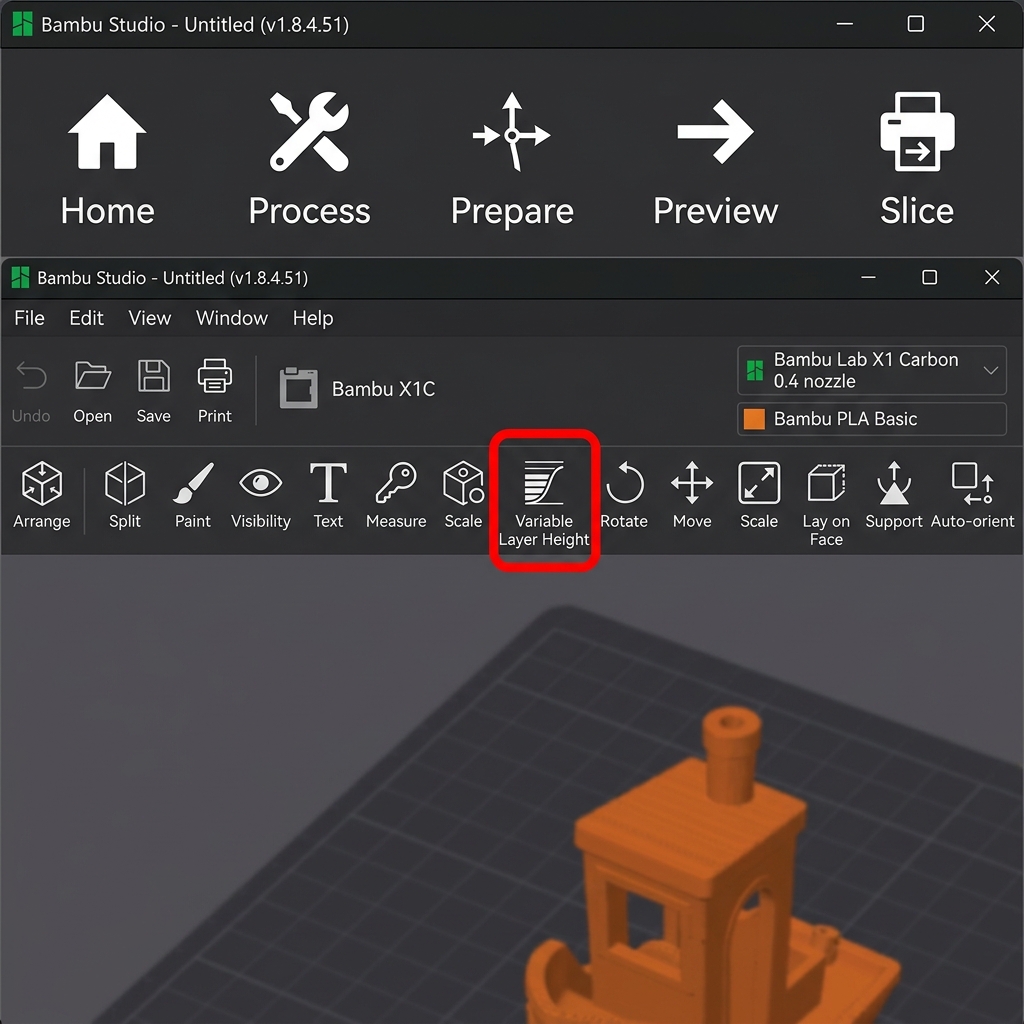Click the Print icon
Screen dimensions: 1024x1024
[215, 376]
